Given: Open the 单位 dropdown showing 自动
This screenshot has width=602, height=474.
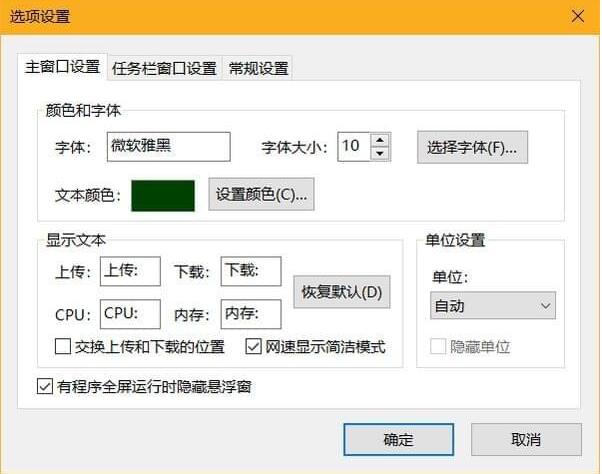Looking at the screenshot, I should tap(493, 305).
